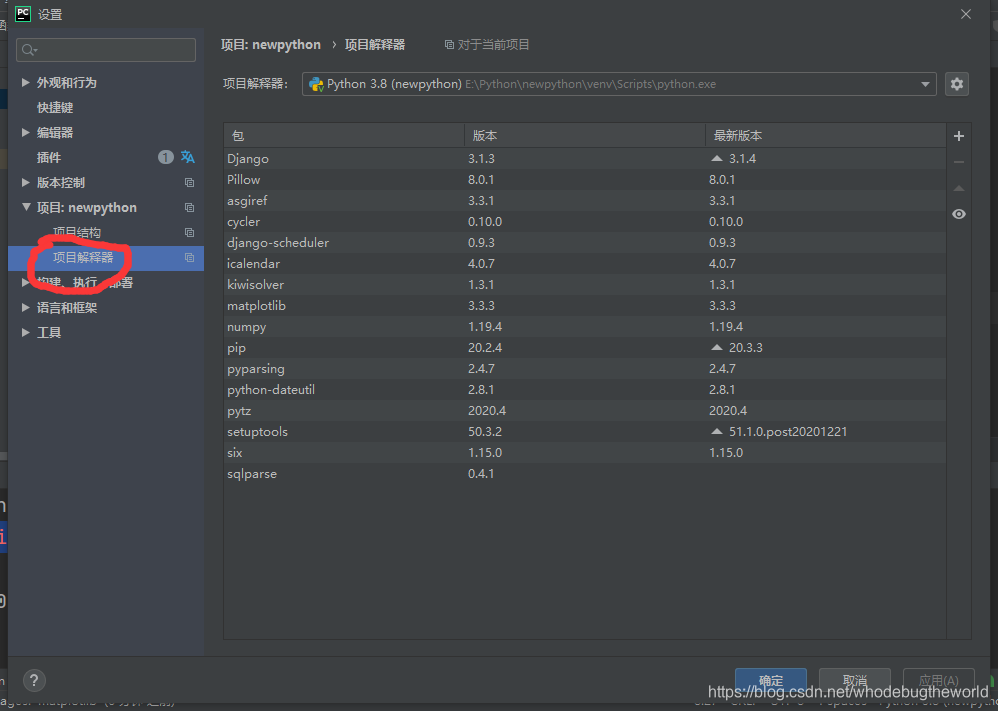Select the setuptools package row
This screenshot has height=711, width=998.
(584, 432)
